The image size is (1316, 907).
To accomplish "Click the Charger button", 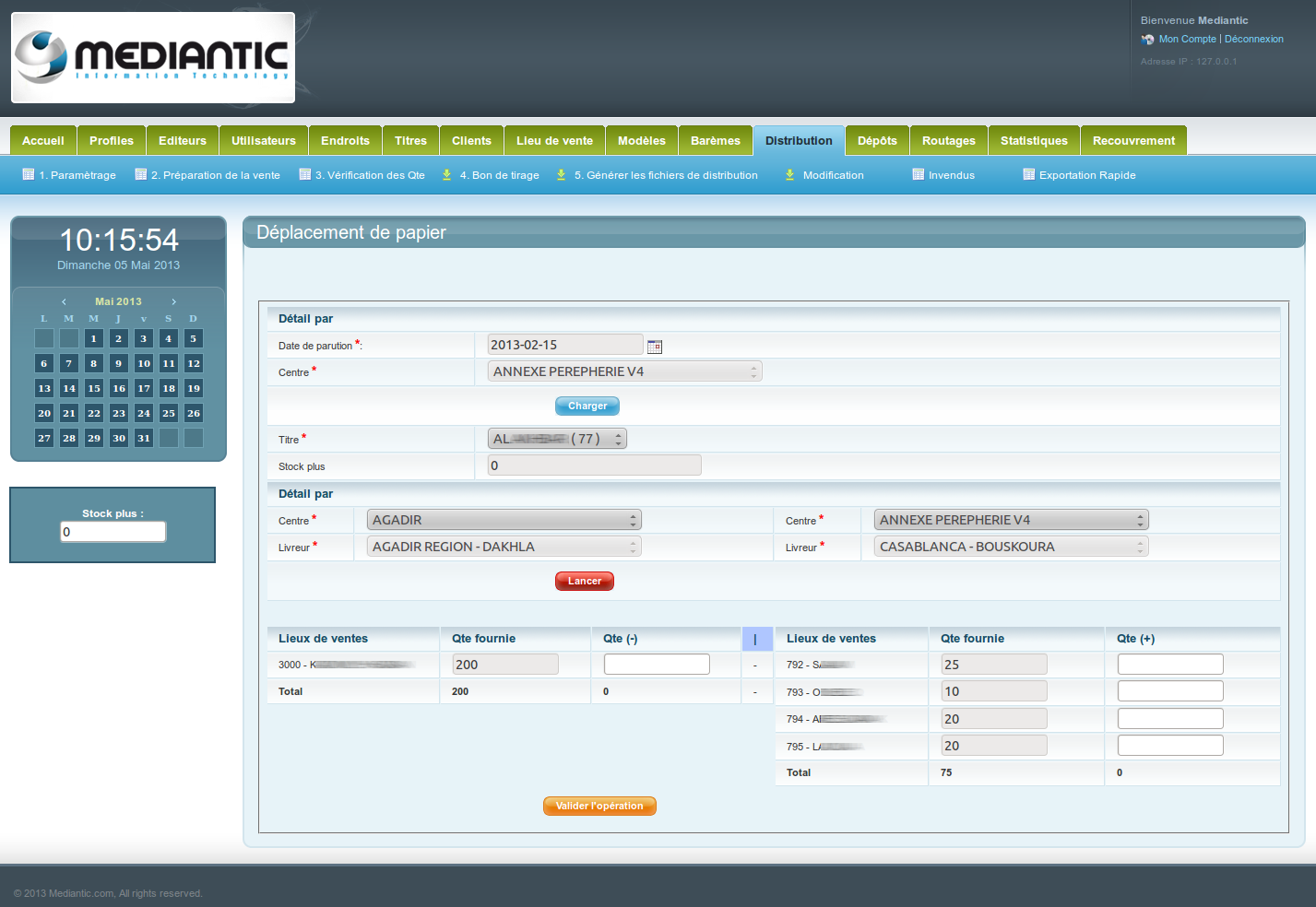I will pos(587,406).
